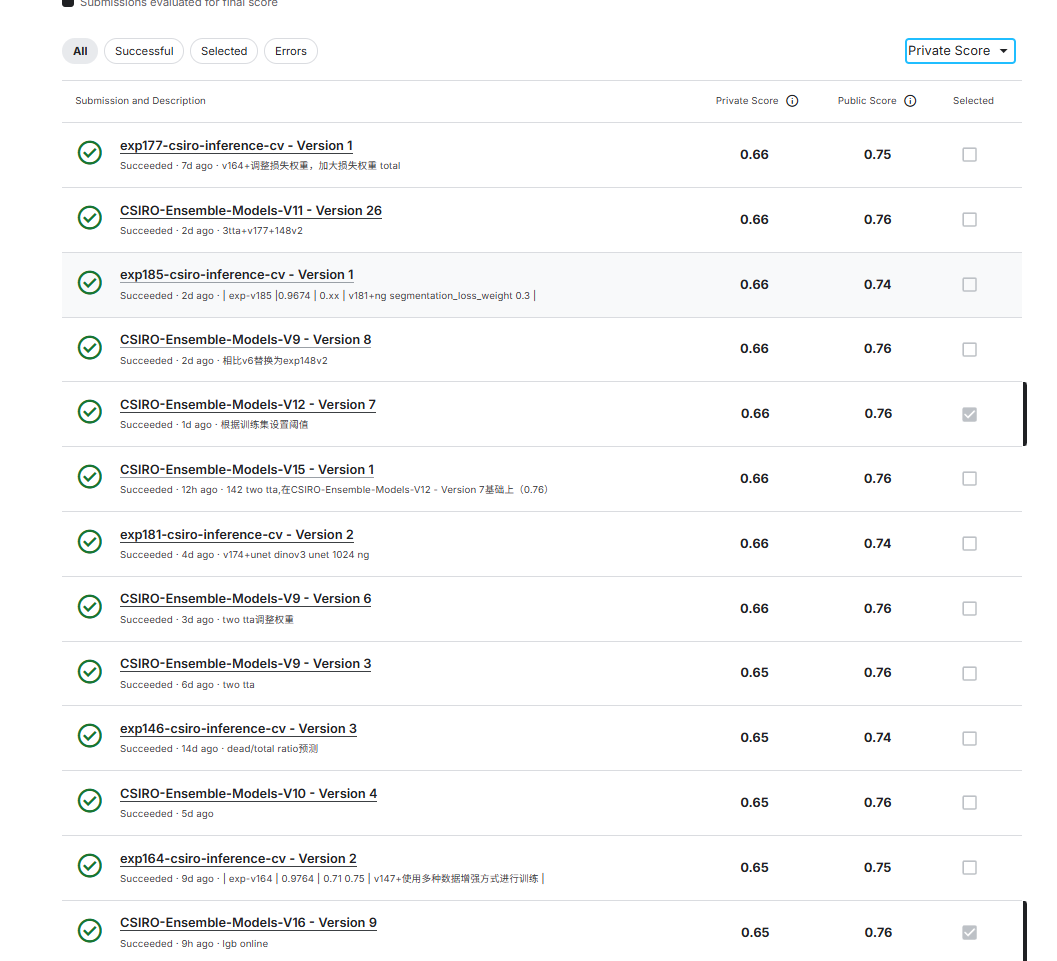Click success checkmark icon for CSIRO-Ensemble-Models-V11 Version 26
The height and width of the screenshot is (961, 1057).
tap(90, 218)
